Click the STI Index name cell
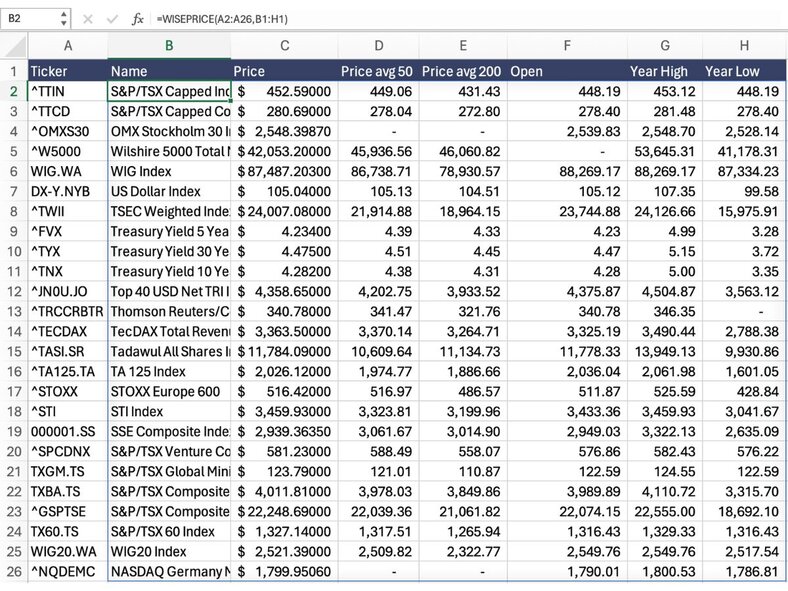The image size is (788, 591). pos(169,412)
